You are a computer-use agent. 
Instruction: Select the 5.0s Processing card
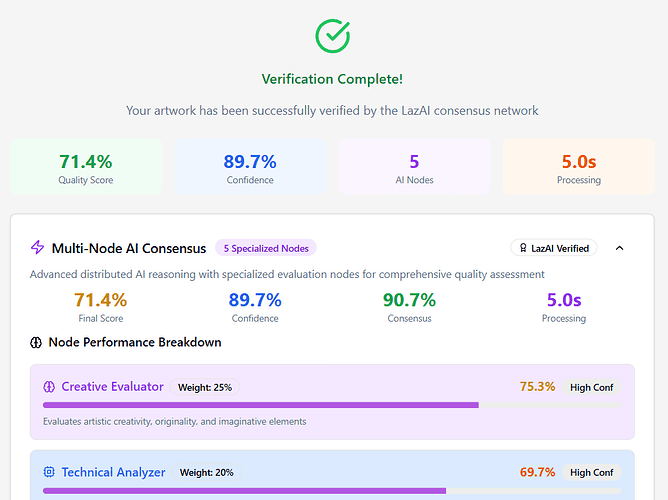[x=578, y=167]
